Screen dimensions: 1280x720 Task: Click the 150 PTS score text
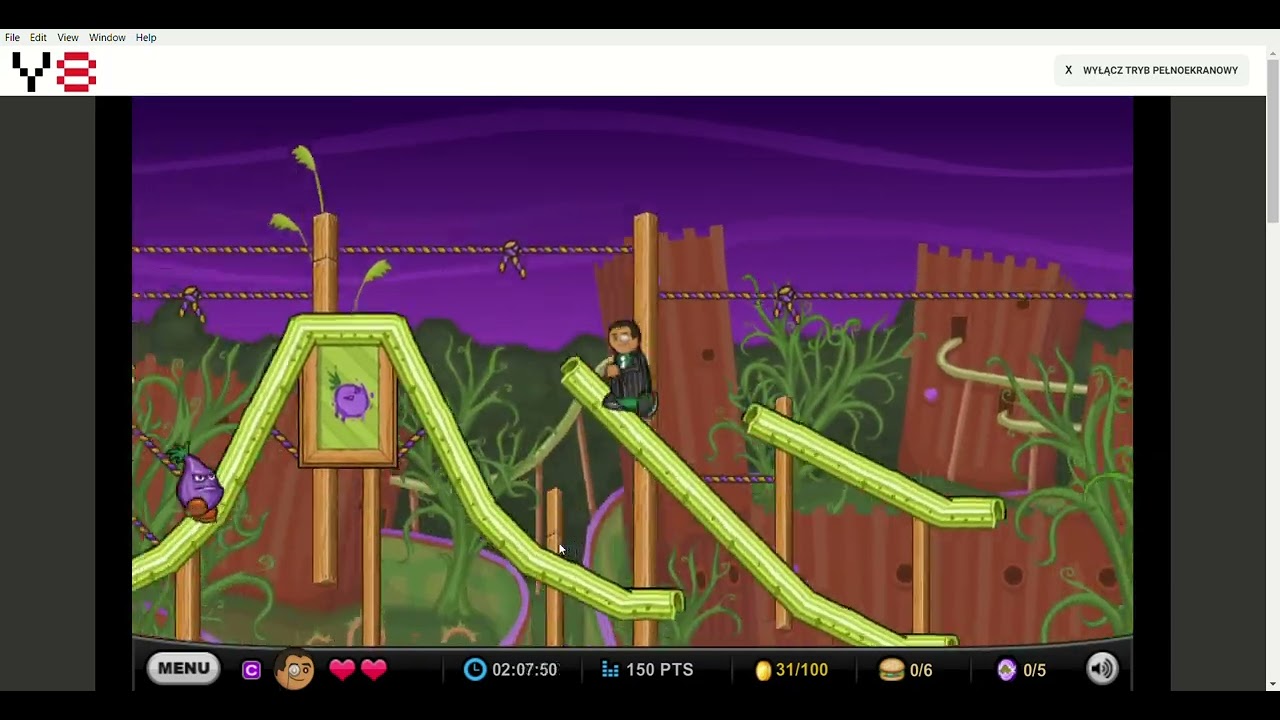pos(659,670)
